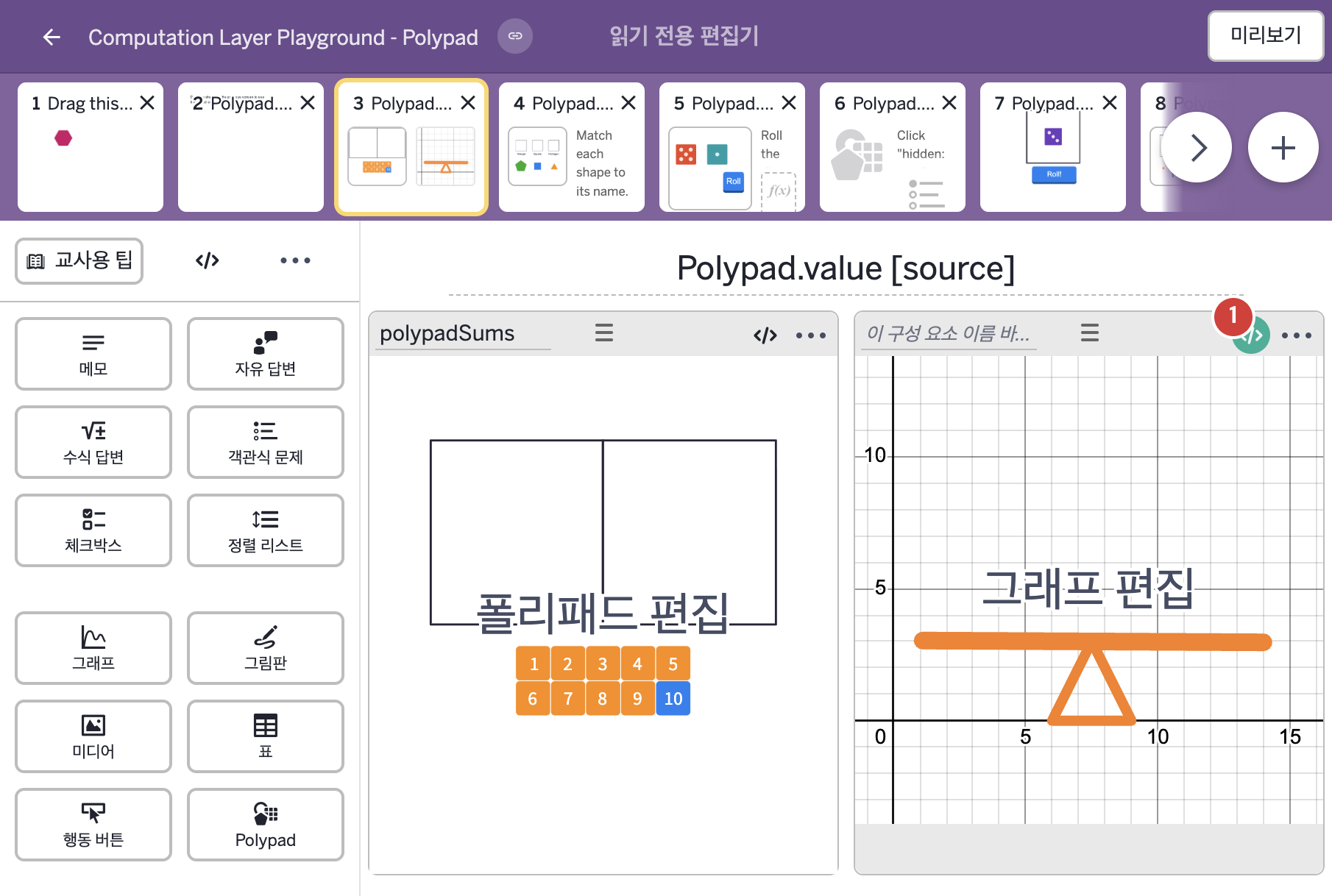Delete screen 4 with its X

[628, 103]
